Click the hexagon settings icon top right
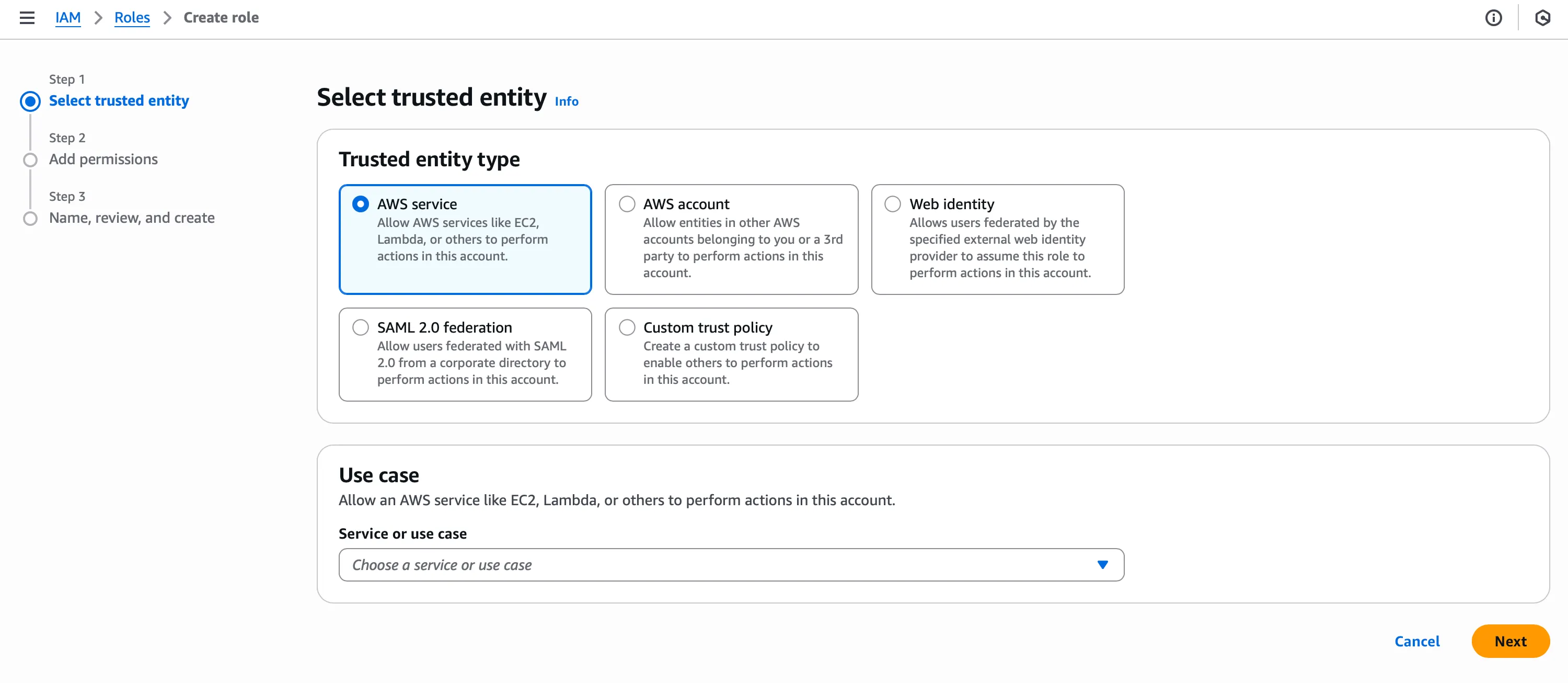 [x=1542, y=18]
